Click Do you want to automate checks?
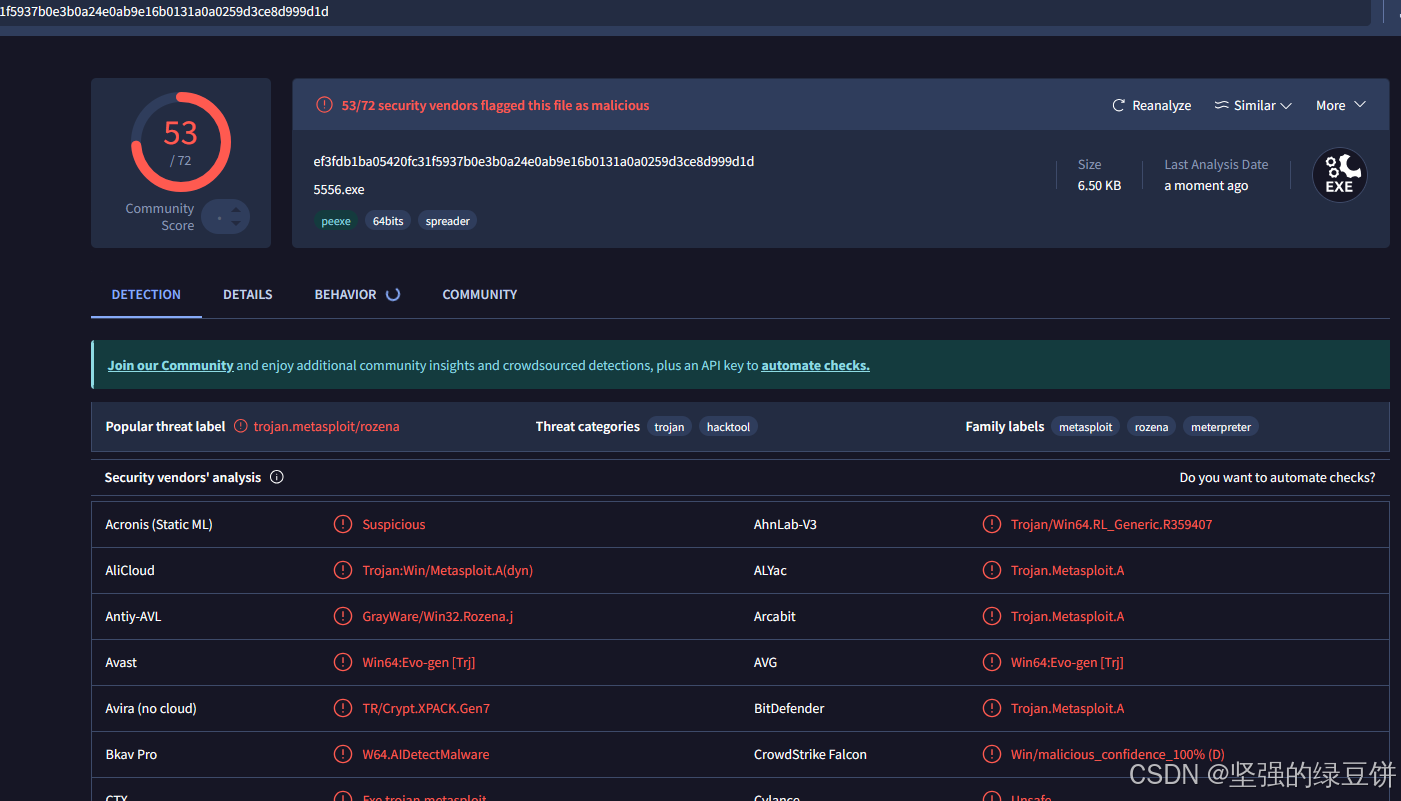This screenshot has height=801, width=1401. point(1277,477)
